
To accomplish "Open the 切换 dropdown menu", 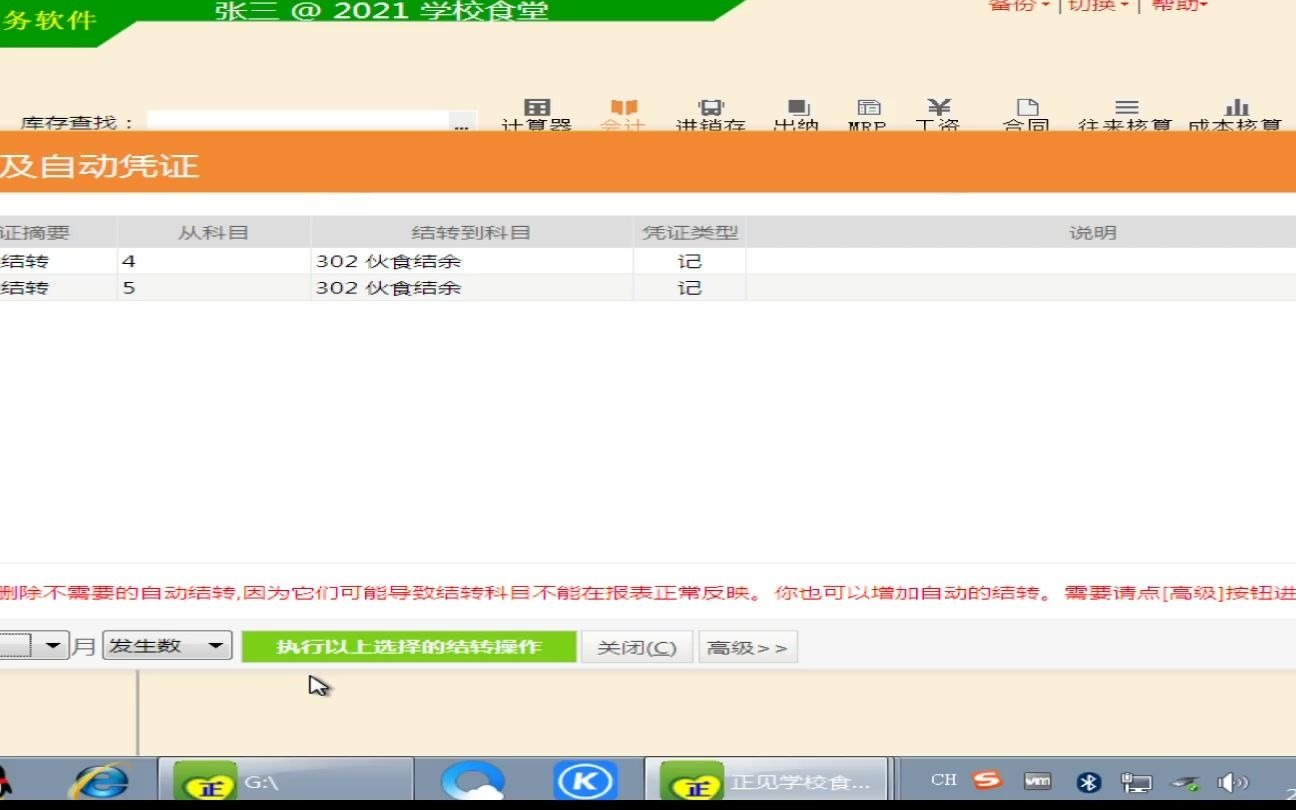I will coord(1098,6).
